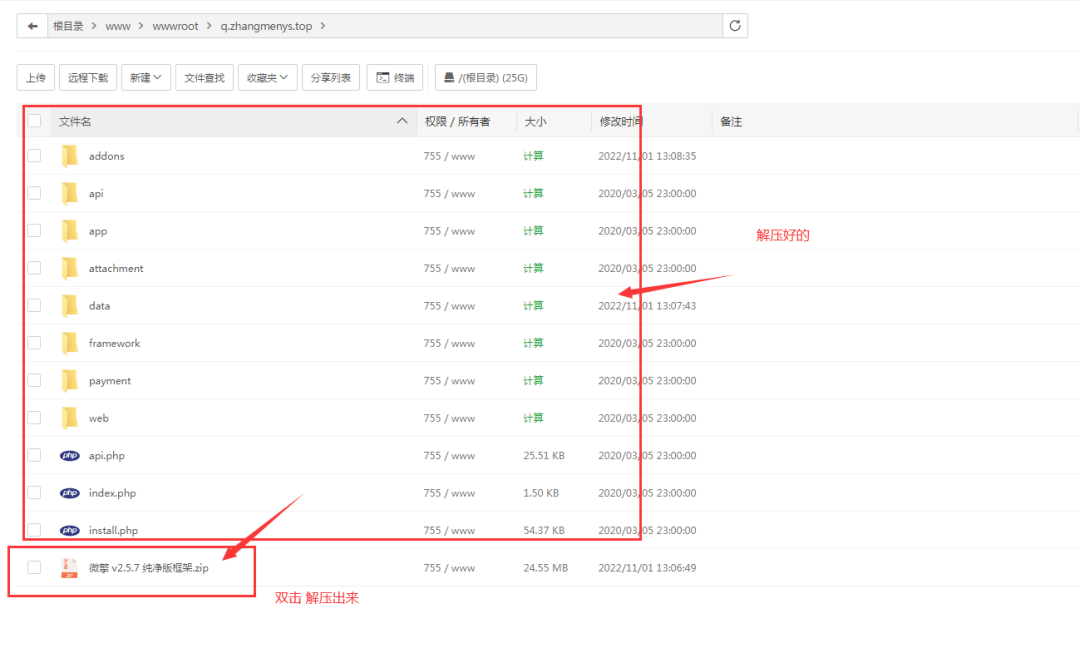This screenshot has height=668, width=1080.
Task: Click the root directory disk button
Action: click(485, 77)
